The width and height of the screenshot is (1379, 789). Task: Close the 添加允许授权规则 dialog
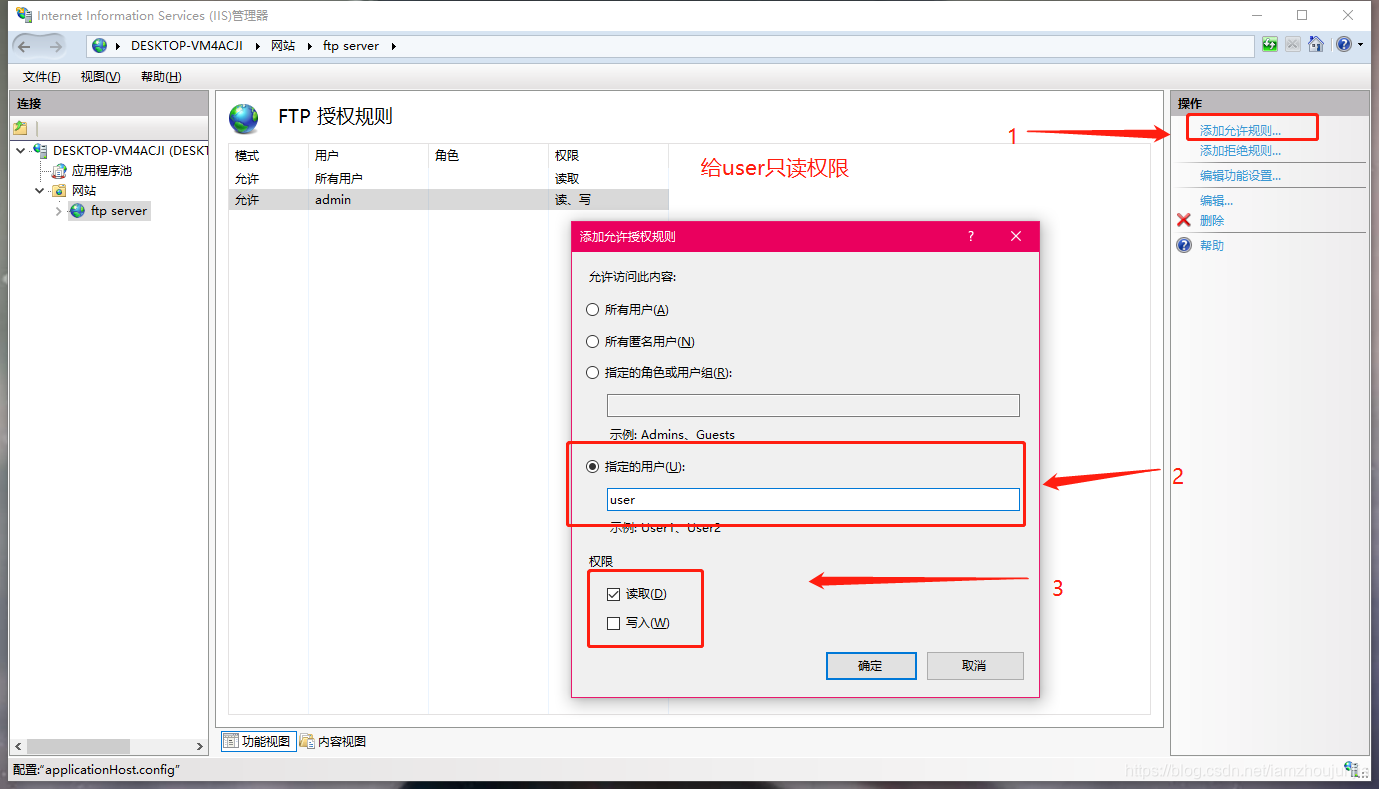[1016, 236]
